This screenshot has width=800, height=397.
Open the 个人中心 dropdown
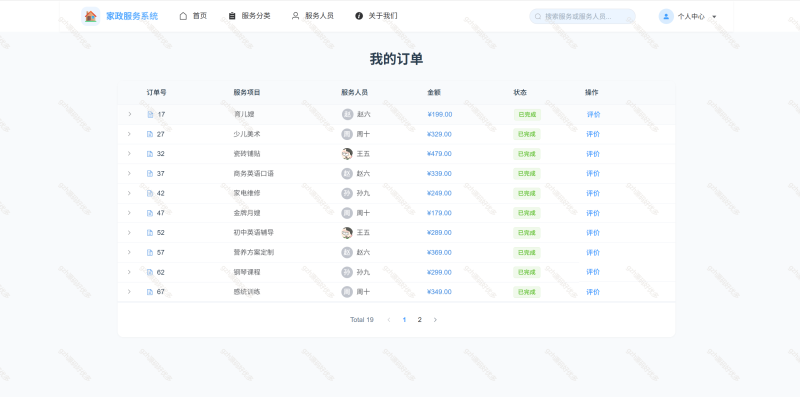coord(691,16)
